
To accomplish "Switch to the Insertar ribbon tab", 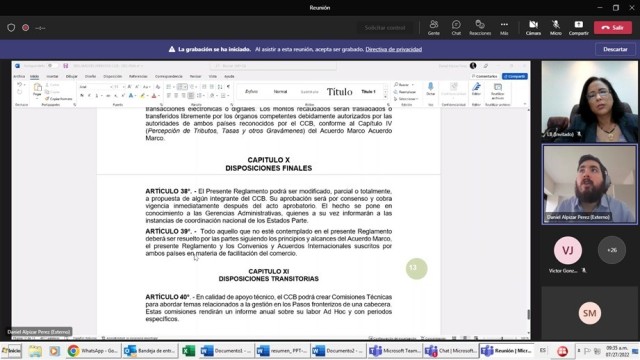I will click(52, 76).
